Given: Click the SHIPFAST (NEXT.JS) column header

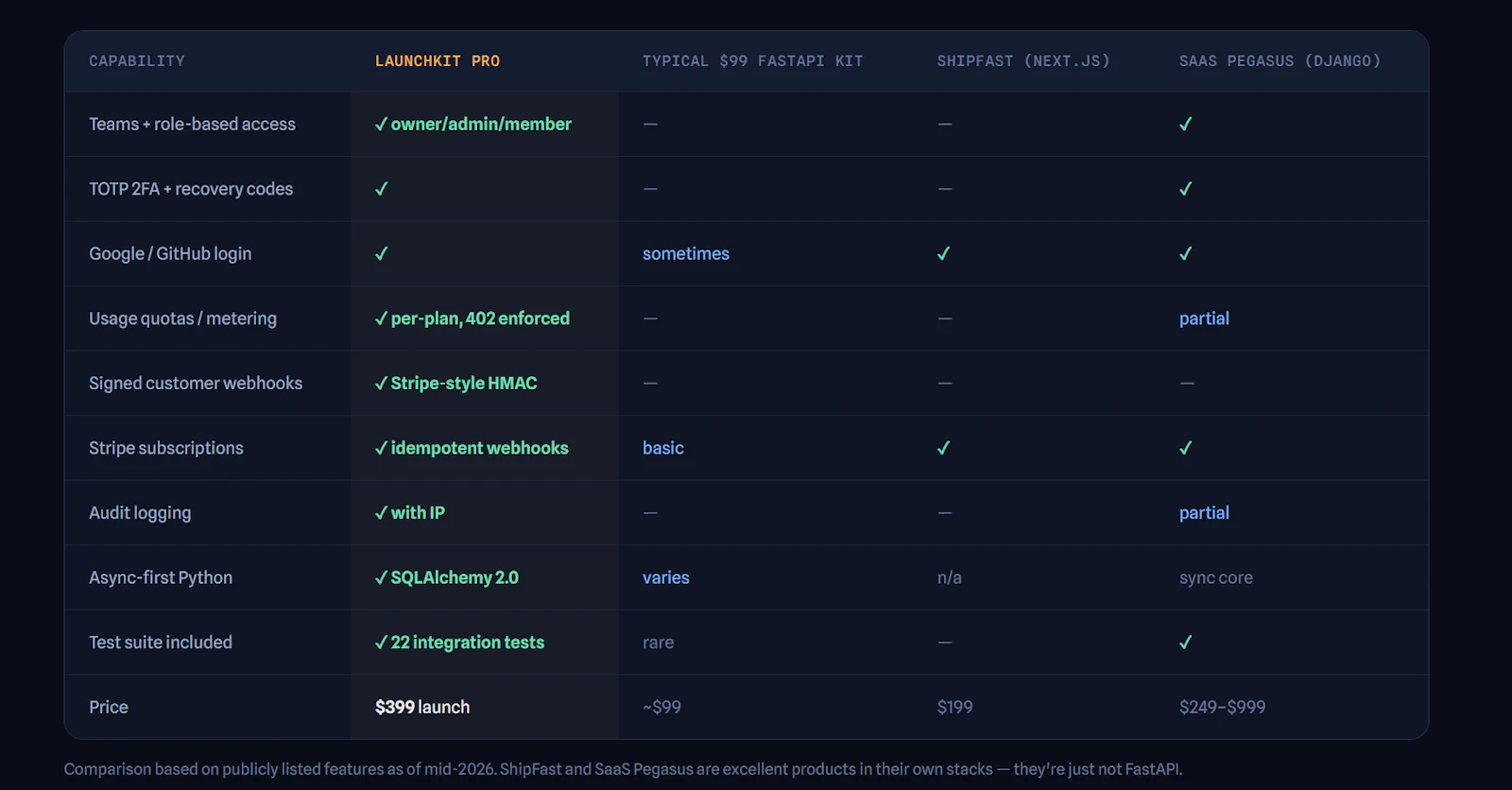Looking at the screenshot, I should click(x=1023, y=61).
